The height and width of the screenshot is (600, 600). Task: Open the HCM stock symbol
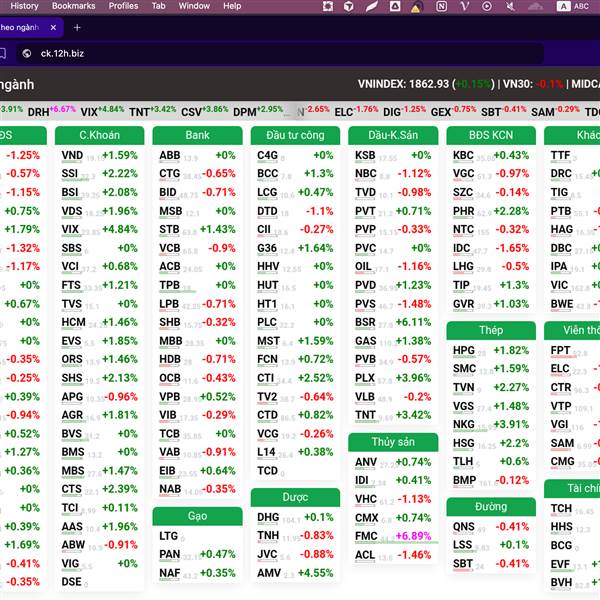[73, 322]
